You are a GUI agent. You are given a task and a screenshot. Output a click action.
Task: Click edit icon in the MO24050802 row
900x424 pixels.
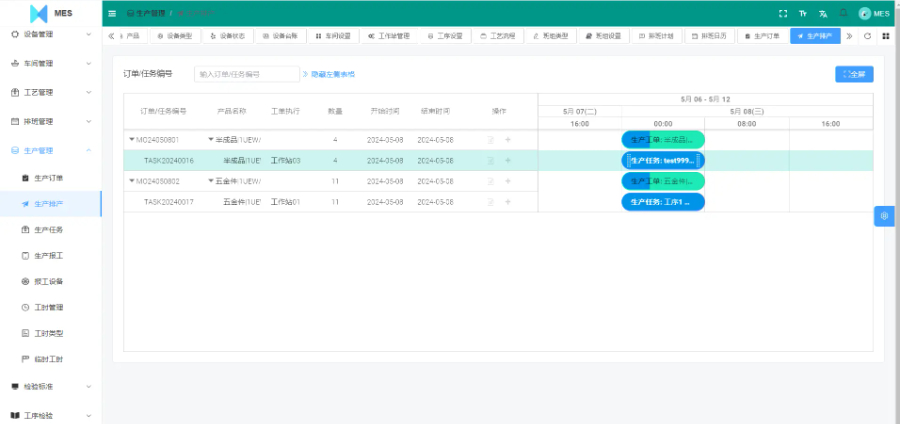click(491, 181)
